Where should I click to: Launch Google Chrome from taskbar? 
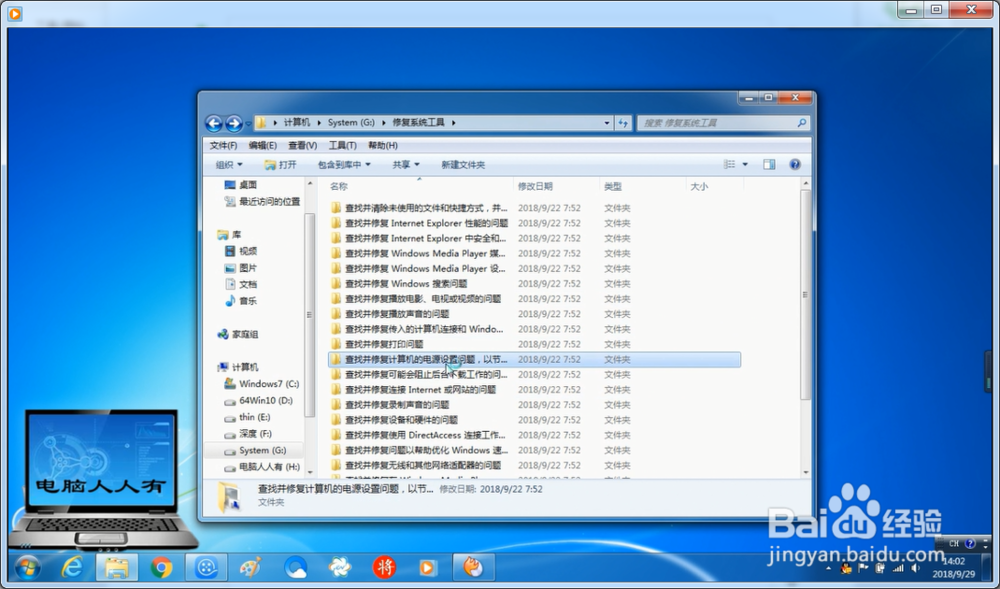coord(161,567)
